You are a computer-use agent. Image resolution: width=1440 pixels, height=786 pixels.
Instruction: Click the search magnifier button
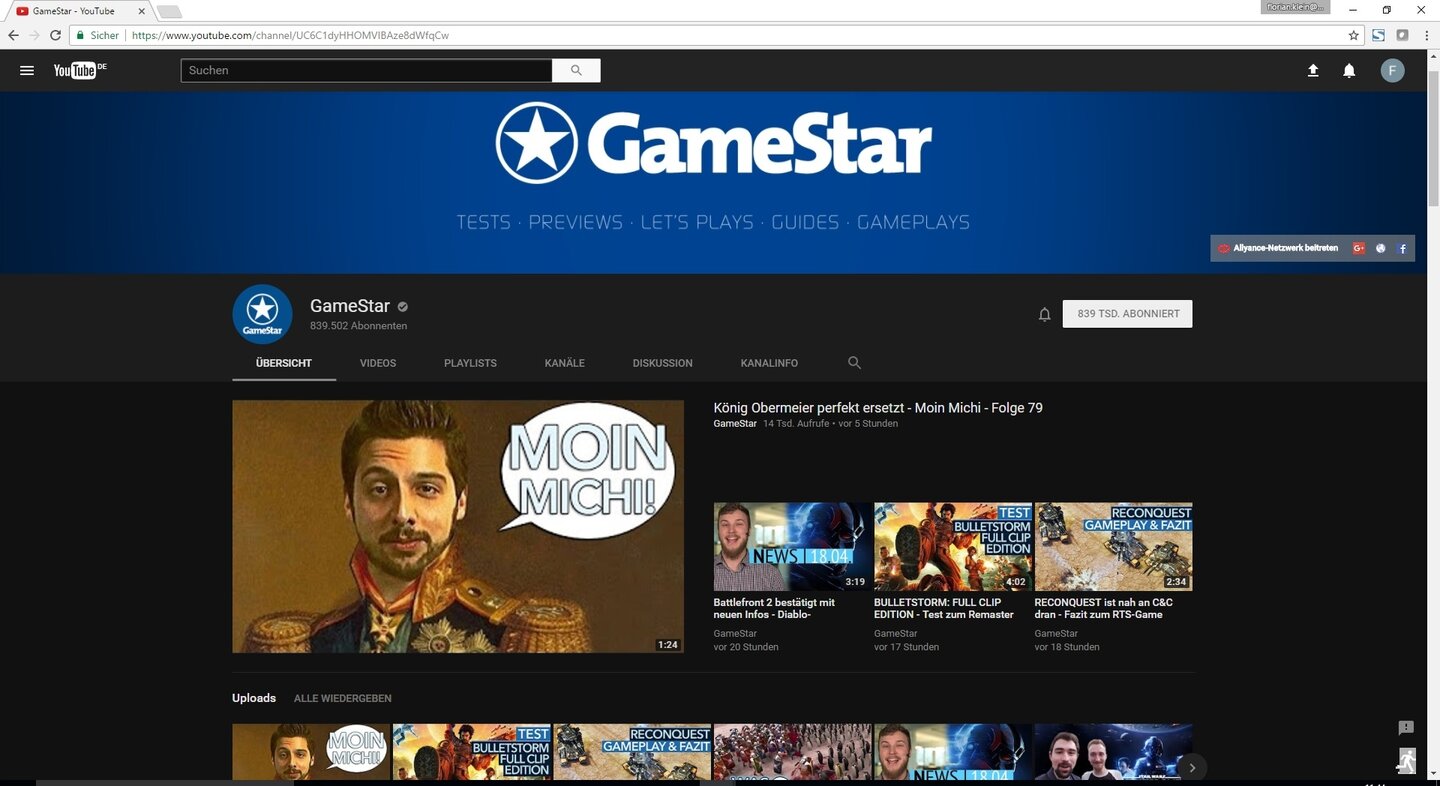click(x=576, y=70)
